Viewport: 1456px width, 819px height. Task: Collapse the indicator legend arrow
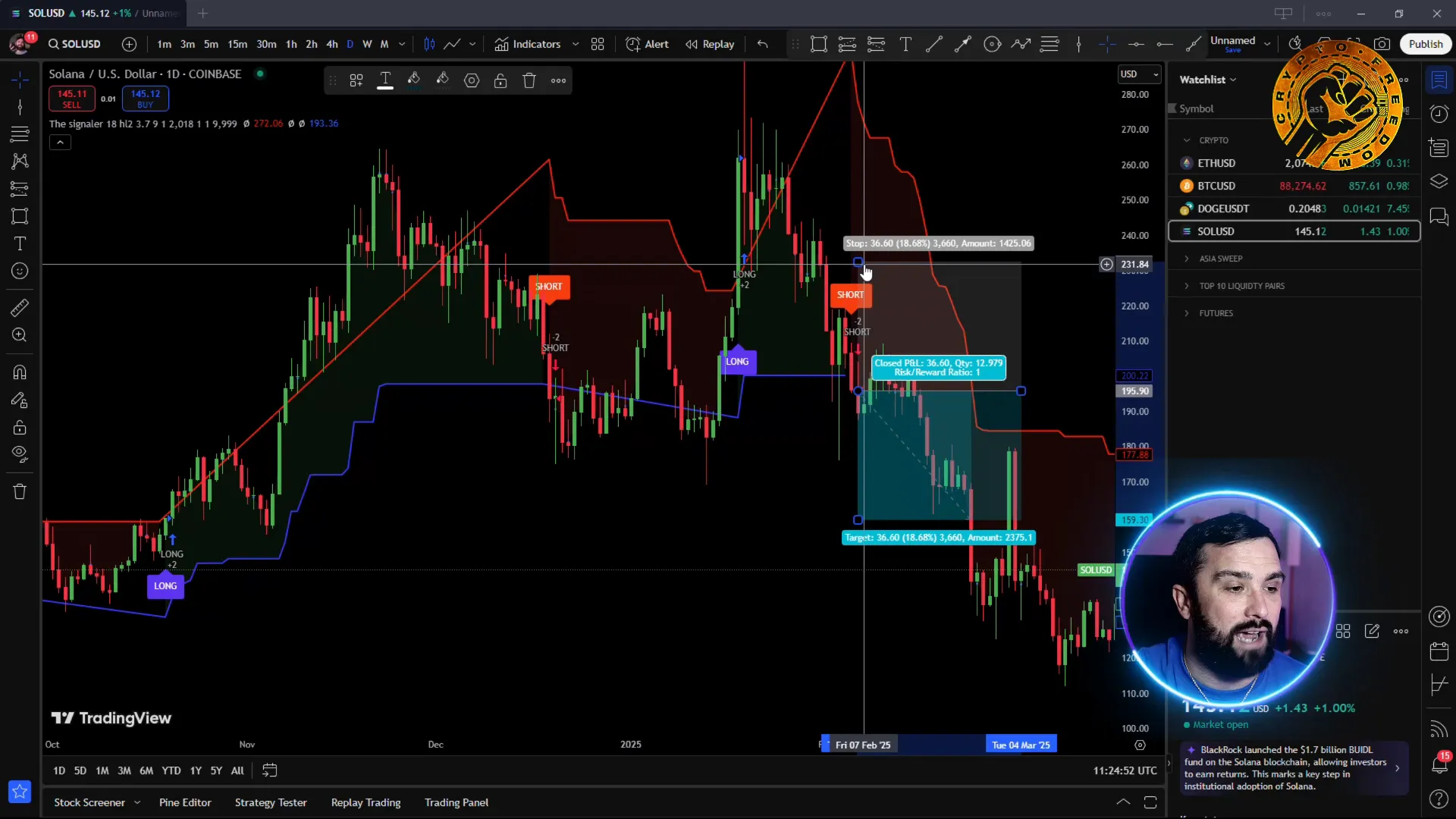(60, 142)
